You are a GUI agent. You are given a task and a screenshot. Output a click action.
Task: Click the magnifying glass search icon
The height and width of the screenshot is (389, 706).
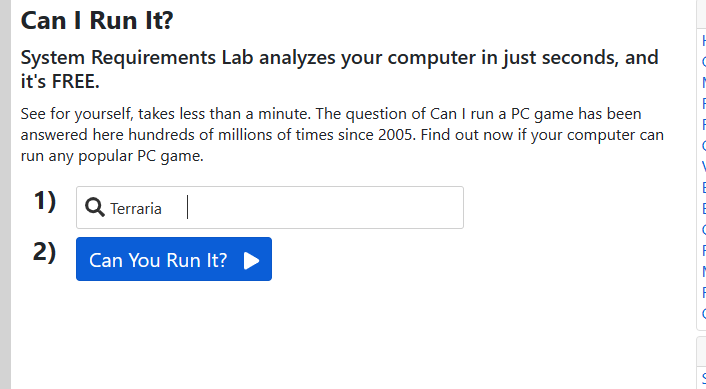(x=95, y=208)
